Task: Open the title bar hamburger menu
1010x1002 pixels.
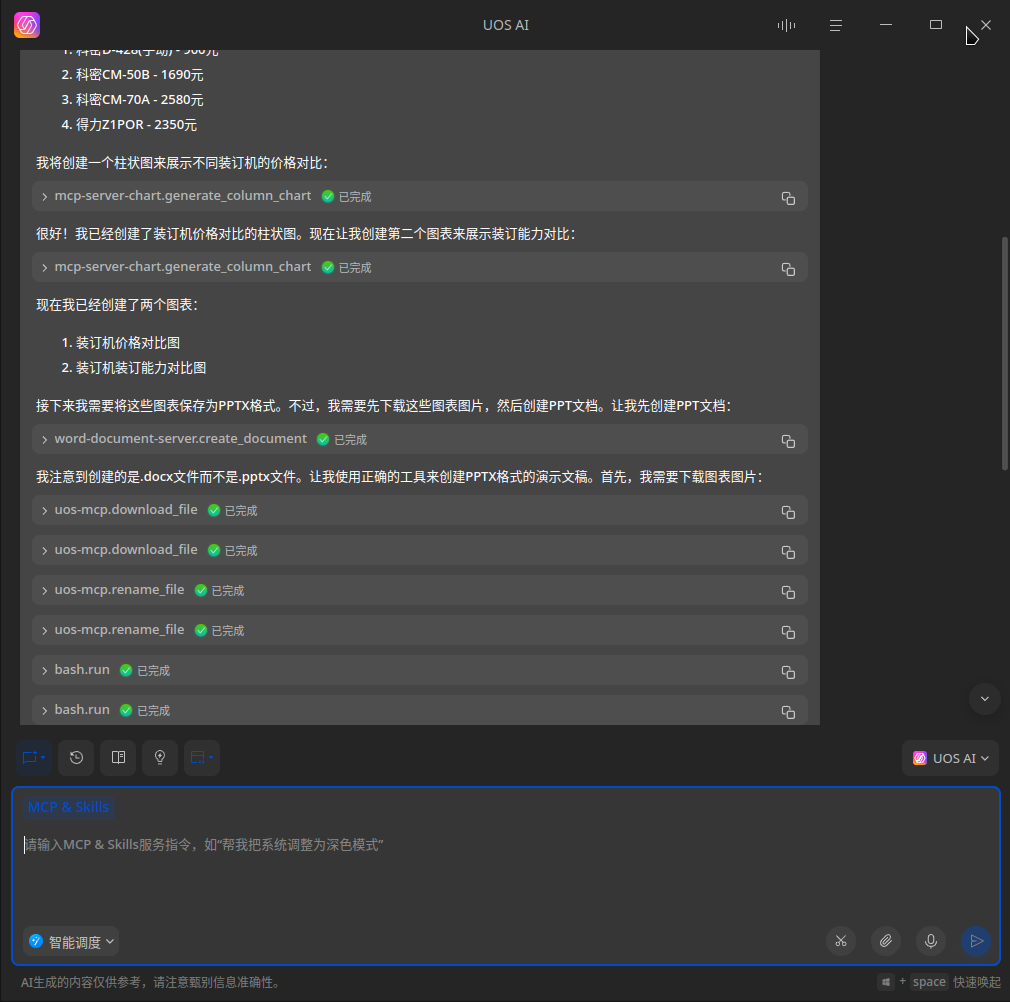Action: pos(835,25)
